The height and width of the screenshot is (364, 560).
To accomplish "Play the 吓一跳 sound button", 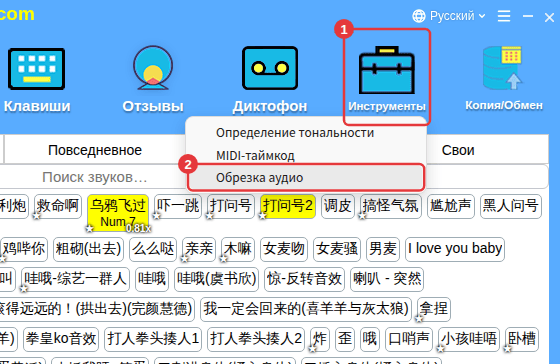I will (178, 206).
